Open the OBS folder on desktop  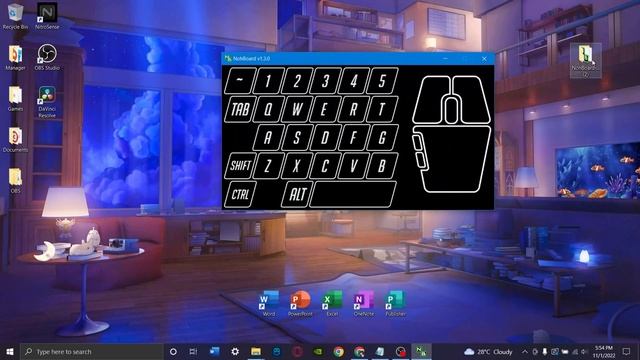pyautogui.click(x=16, y=180)
